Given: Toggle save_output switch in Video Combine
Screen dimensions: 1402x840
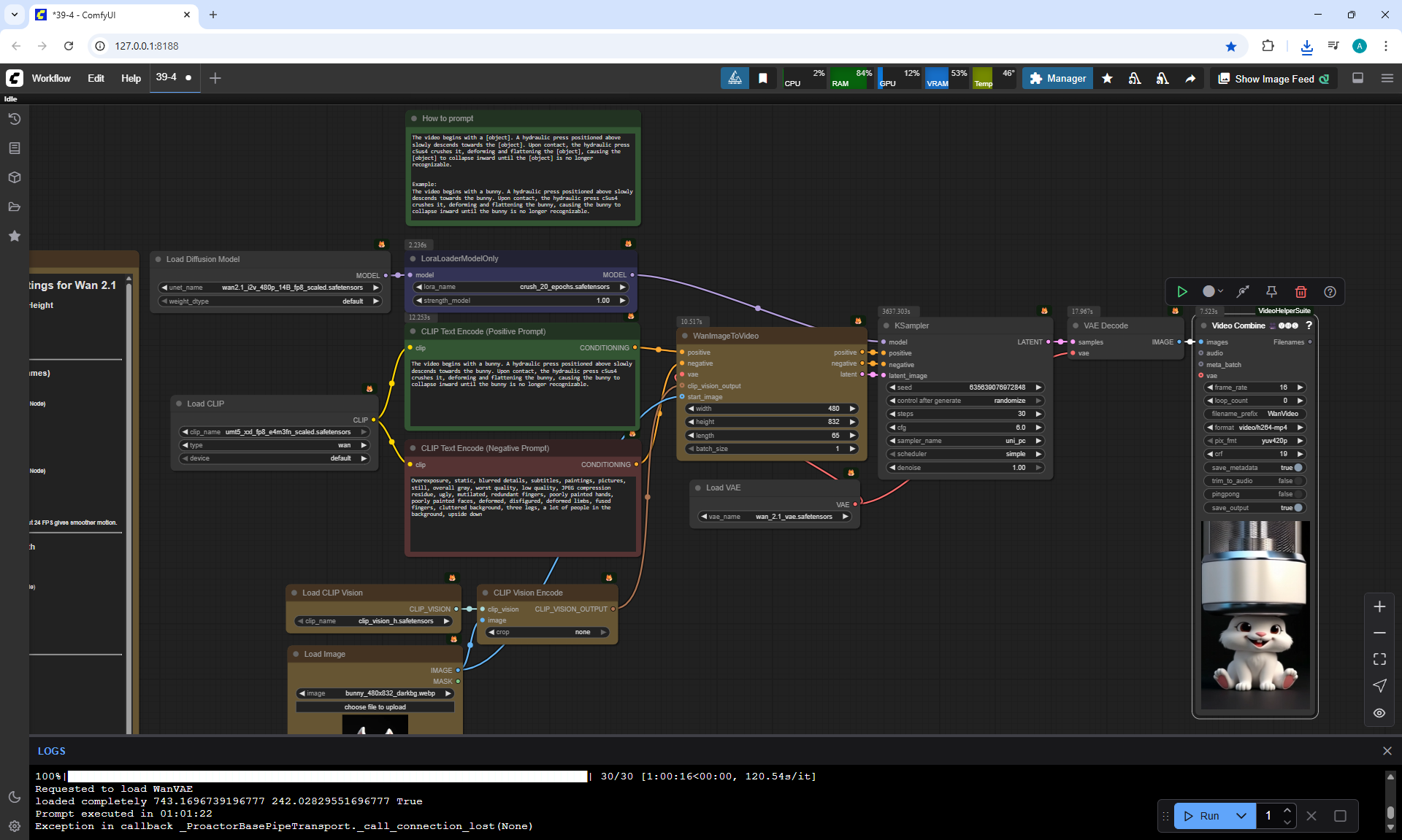Looking at the screenshot, I should click(1298, 508).
